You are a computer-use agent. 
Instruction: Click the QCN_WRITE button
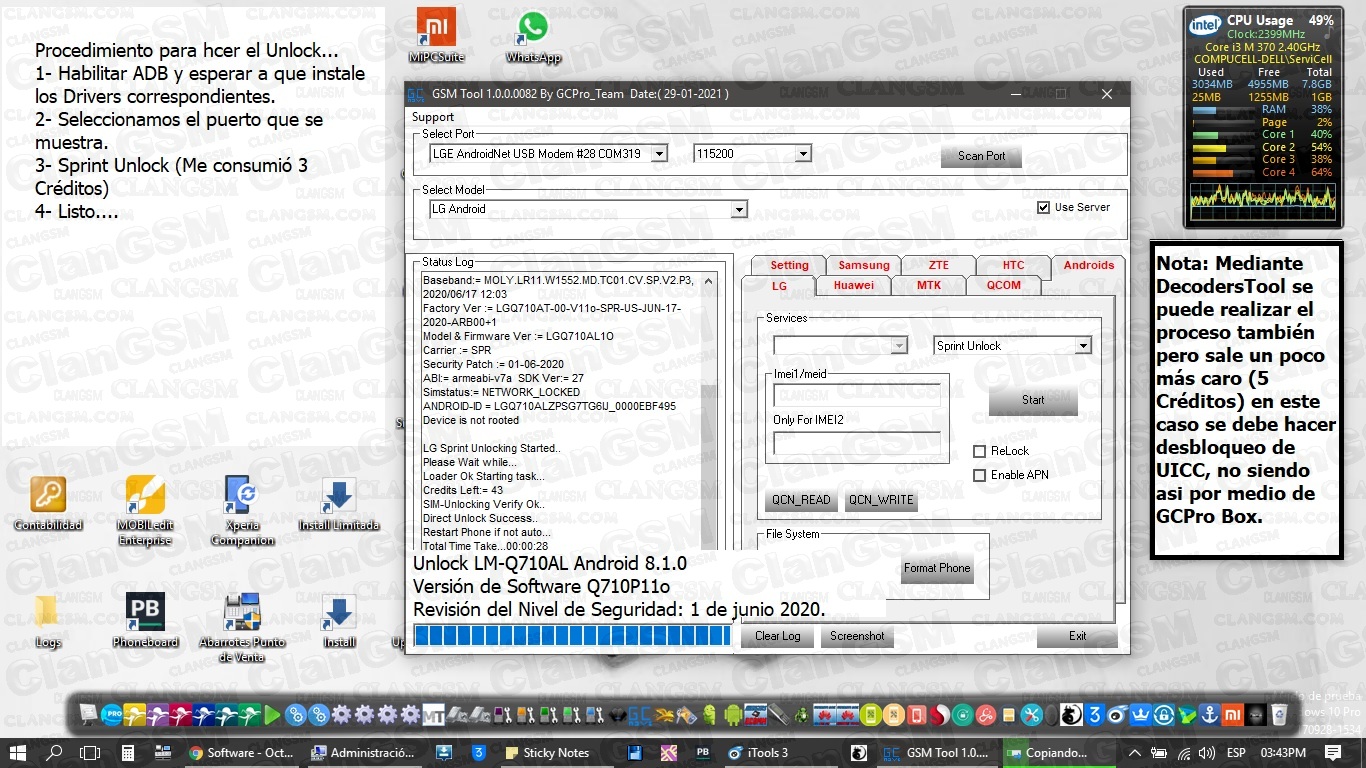881,500
